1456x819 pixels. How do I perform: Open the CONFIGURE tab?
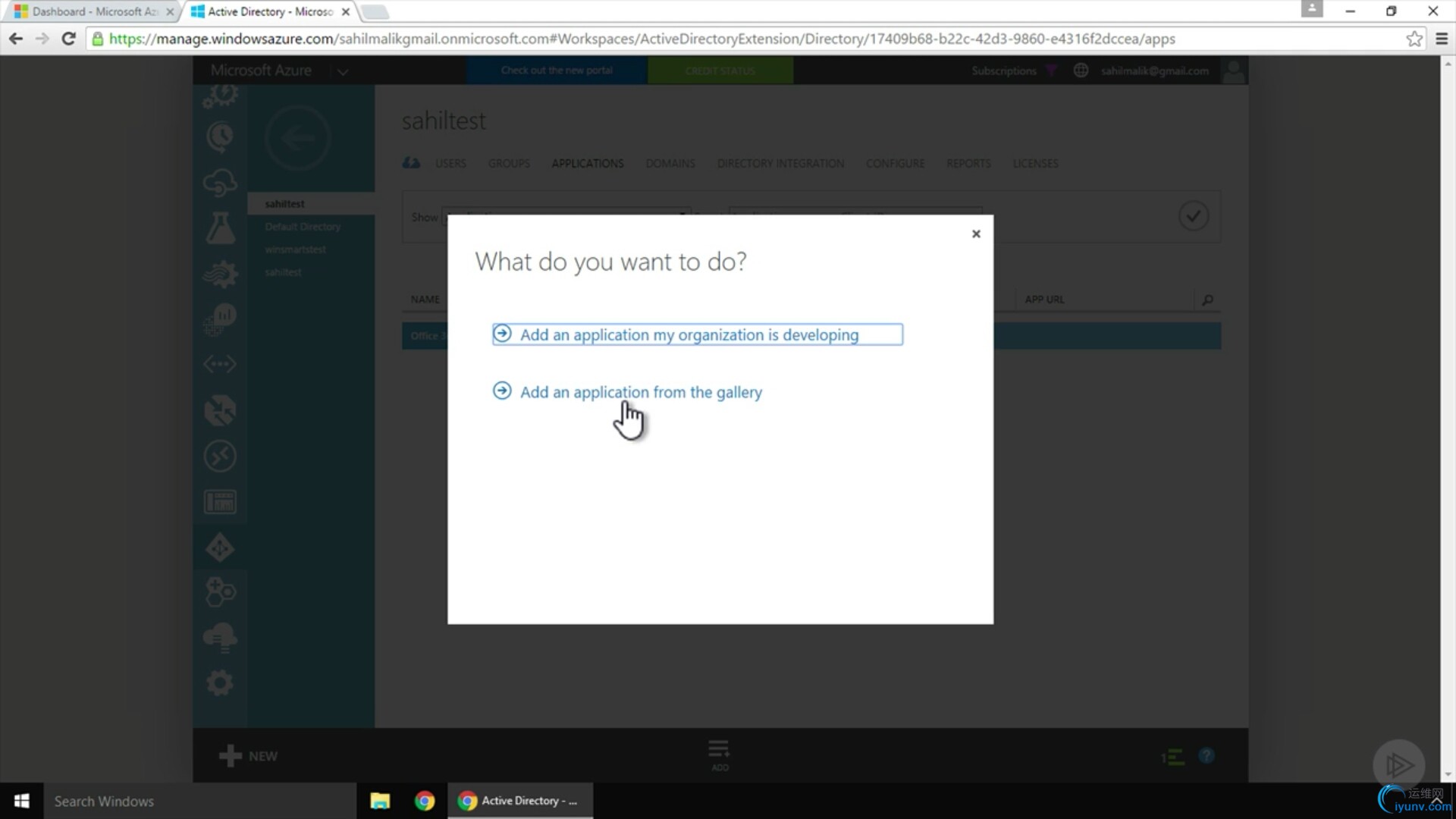(x=895, y=163)
